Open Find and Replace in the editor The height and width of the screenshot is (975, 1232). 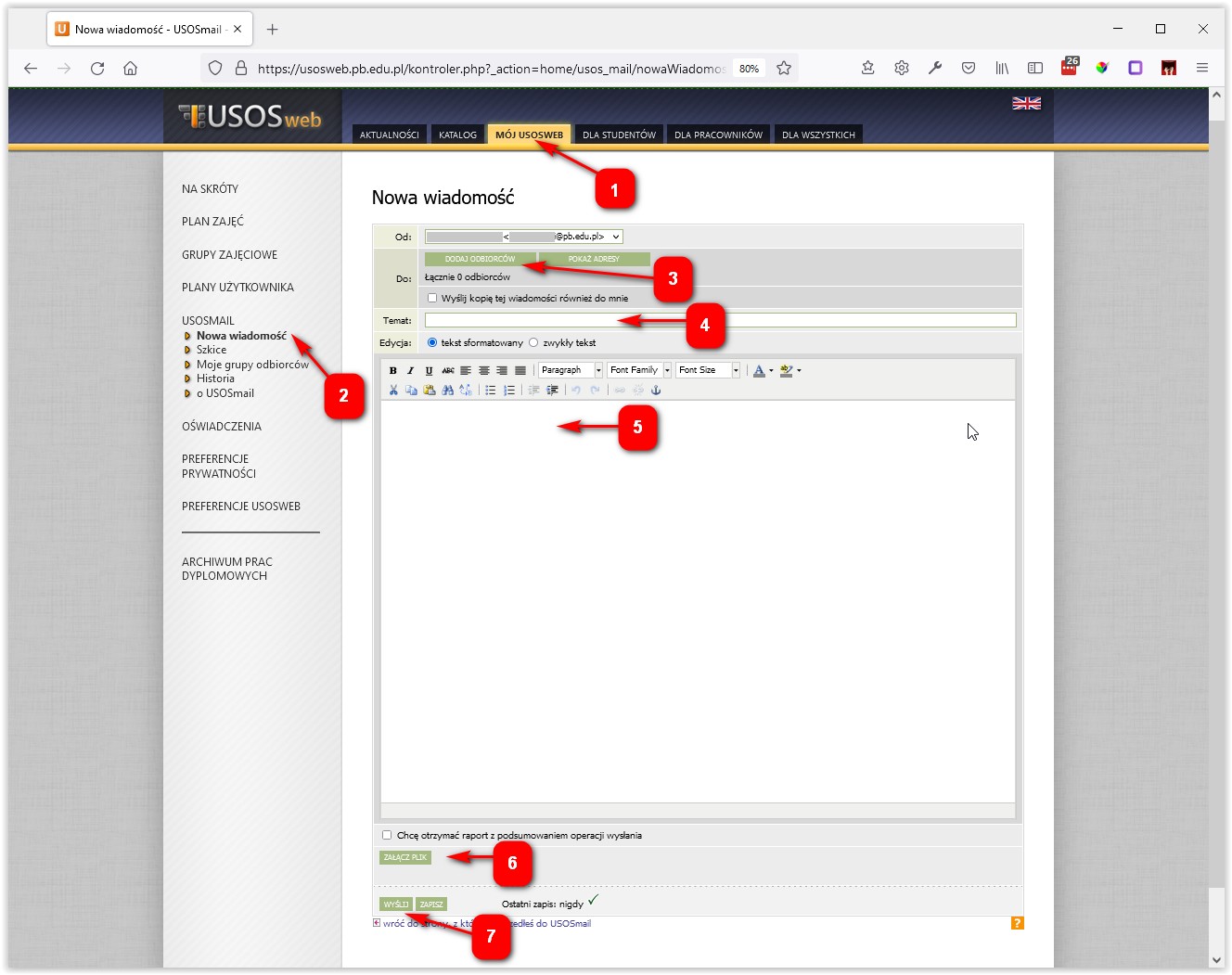point(466,391)
